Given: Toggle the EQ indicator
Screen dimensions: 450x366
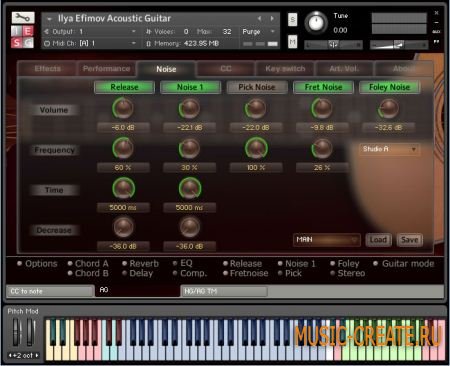Looking at the screenshot, I should click(x=175, y=263).
